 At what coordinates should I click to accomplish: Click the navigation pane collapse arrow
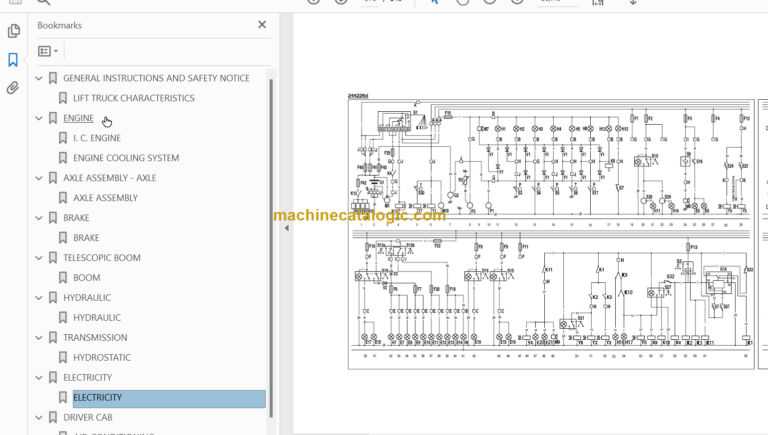(287, 228)
